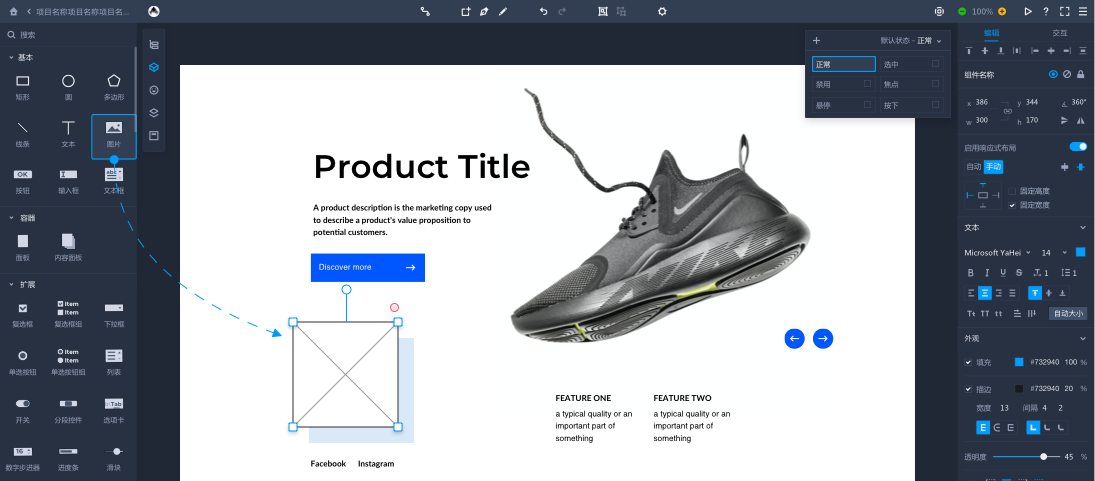This screenshot has width=1095, height=481.
Task: Open the icons library smiley in side strip
Action: tap(154, 90)
